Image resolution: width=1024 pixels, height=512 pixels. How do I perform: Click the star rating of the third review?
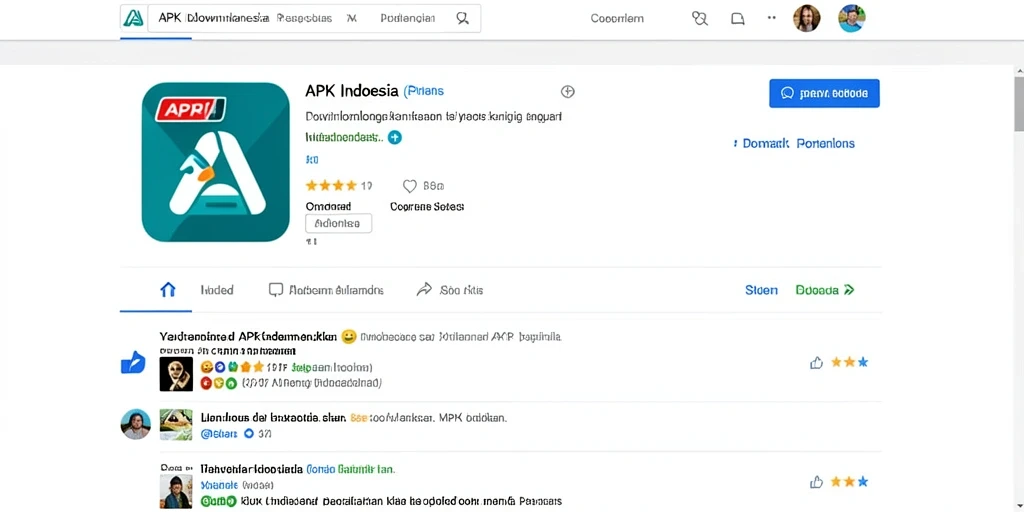850,482
